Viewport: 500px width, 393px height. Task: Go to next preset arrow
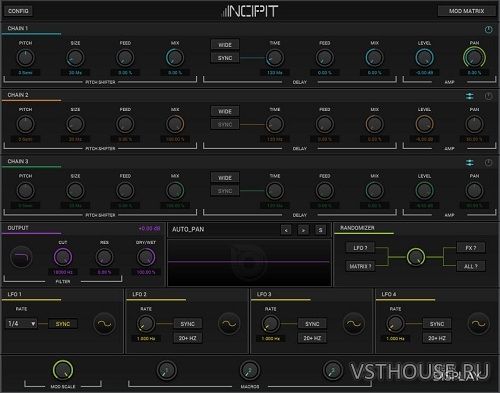point(303,230)
